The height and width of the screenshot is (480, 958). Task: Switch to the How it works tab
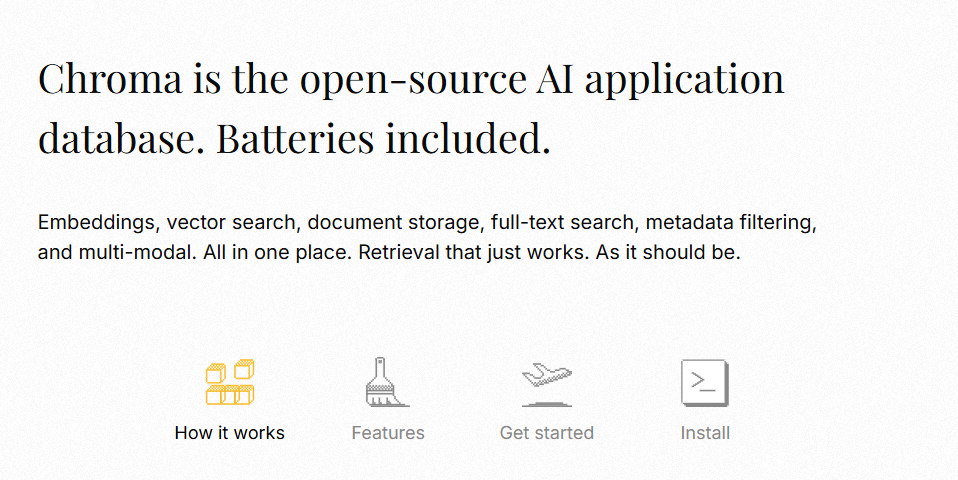pos(229,433)
